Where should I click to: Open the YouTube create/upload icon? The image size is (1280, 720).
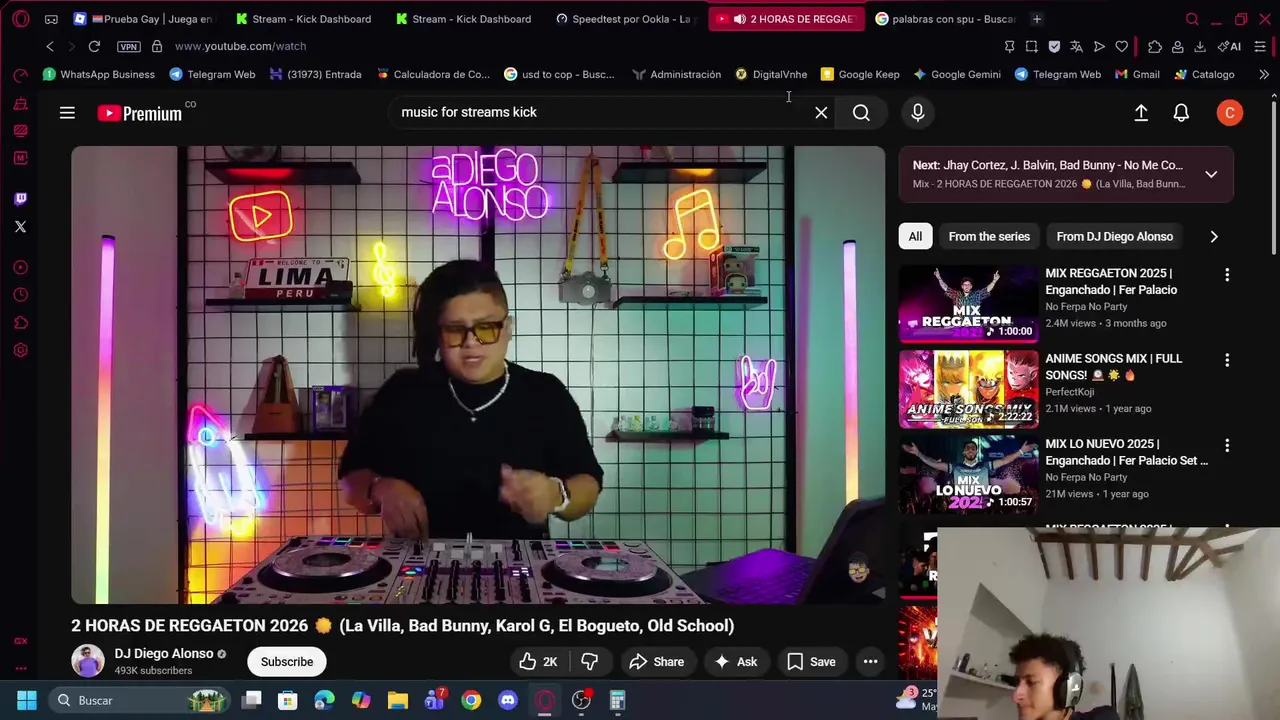pyautogui.click(x=1141, y=113)
